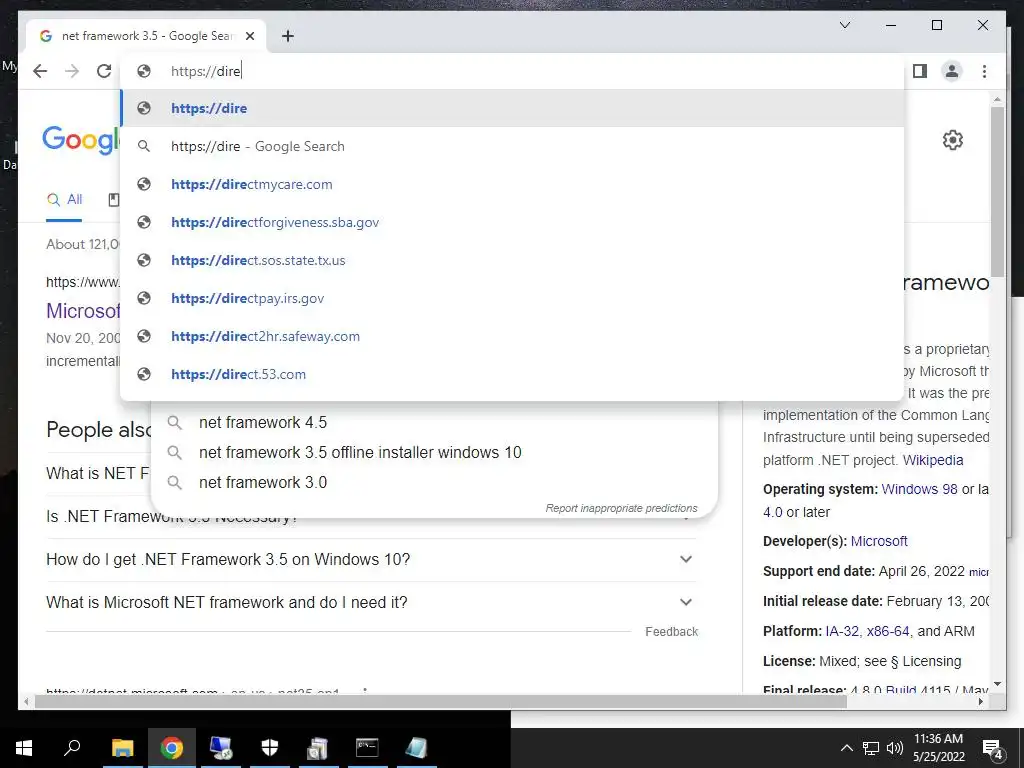Click the Chrome taskbar icon

click(x=171, y=748)
